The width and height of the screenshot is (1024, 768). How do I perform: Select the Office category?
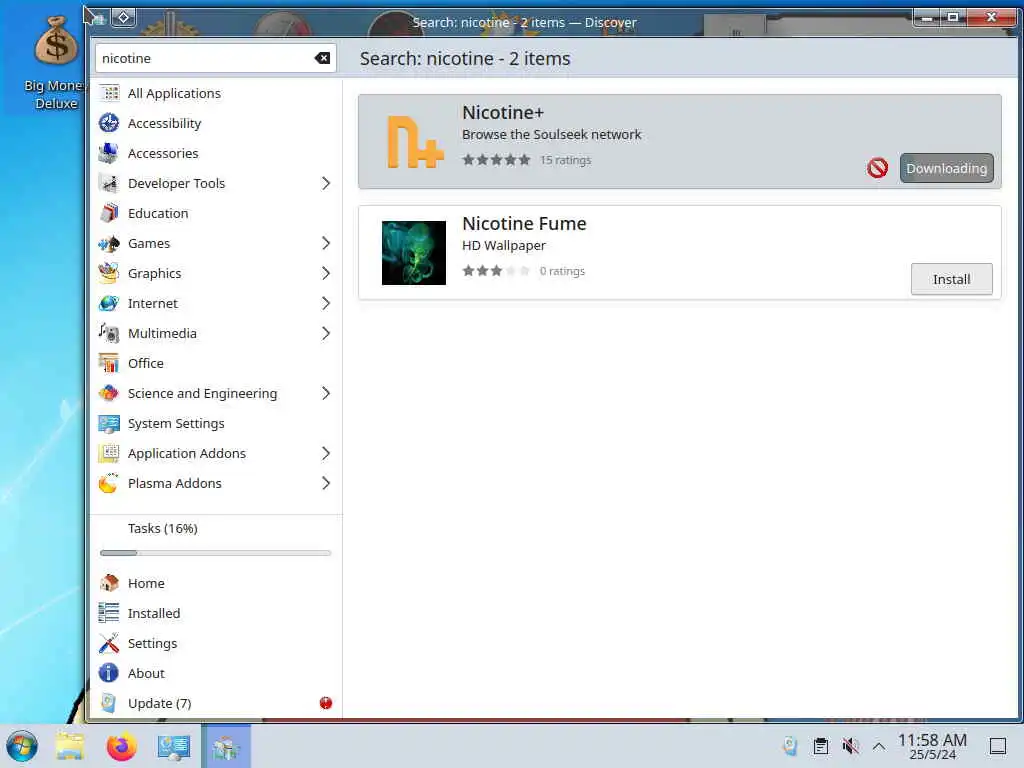point(216,364)
